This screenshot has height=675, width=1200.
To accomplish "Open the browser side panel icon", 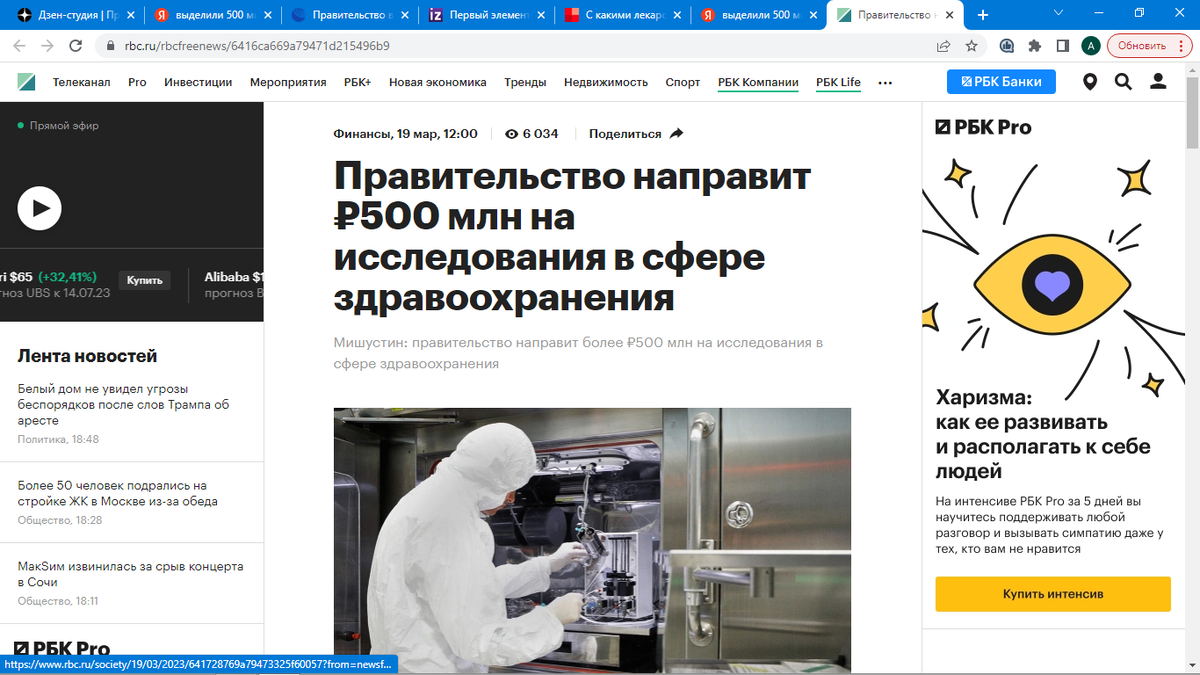I will pos(1063,46).
